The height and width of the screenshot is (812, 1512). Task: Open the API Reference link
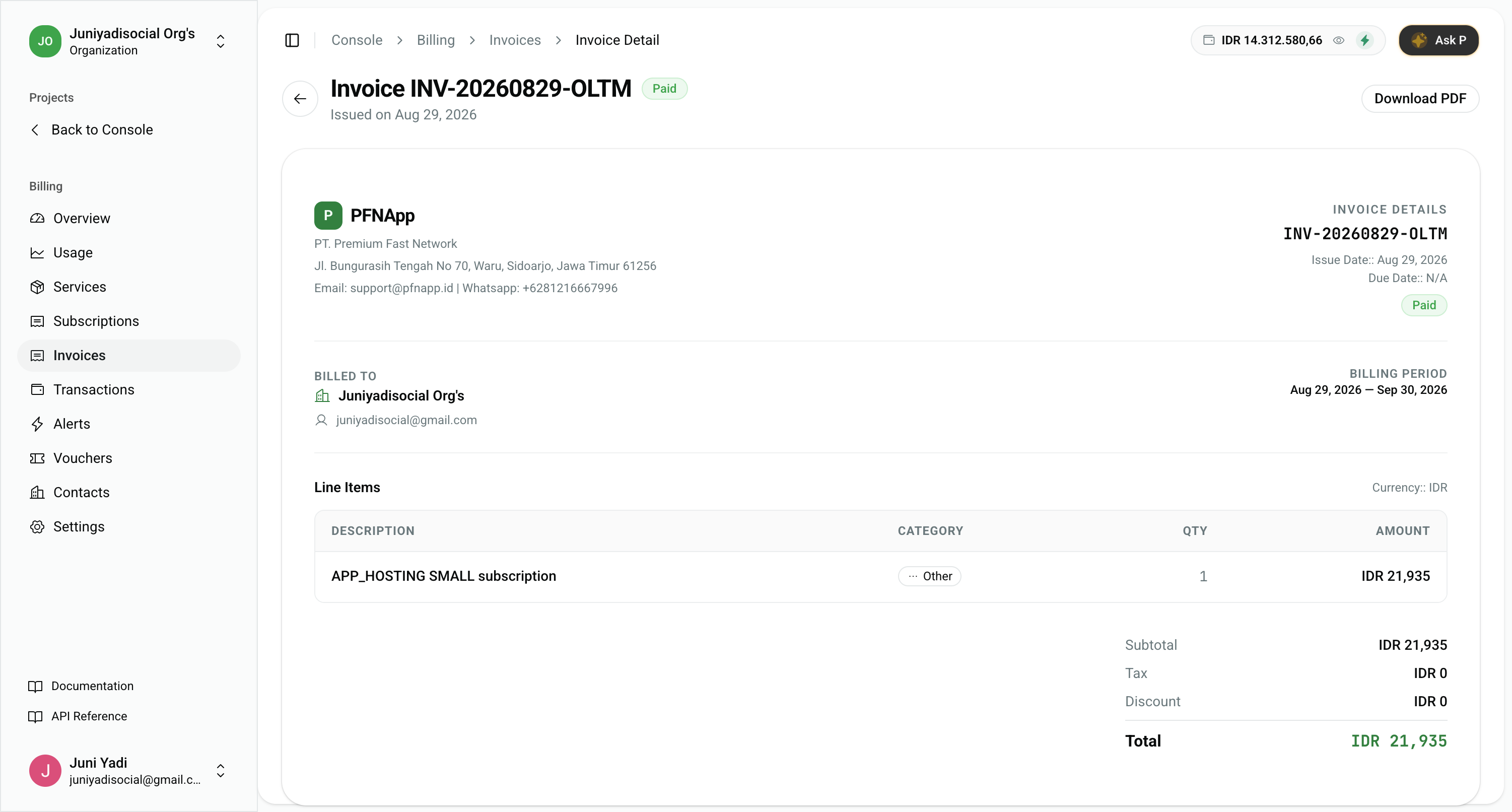(89, 716)
